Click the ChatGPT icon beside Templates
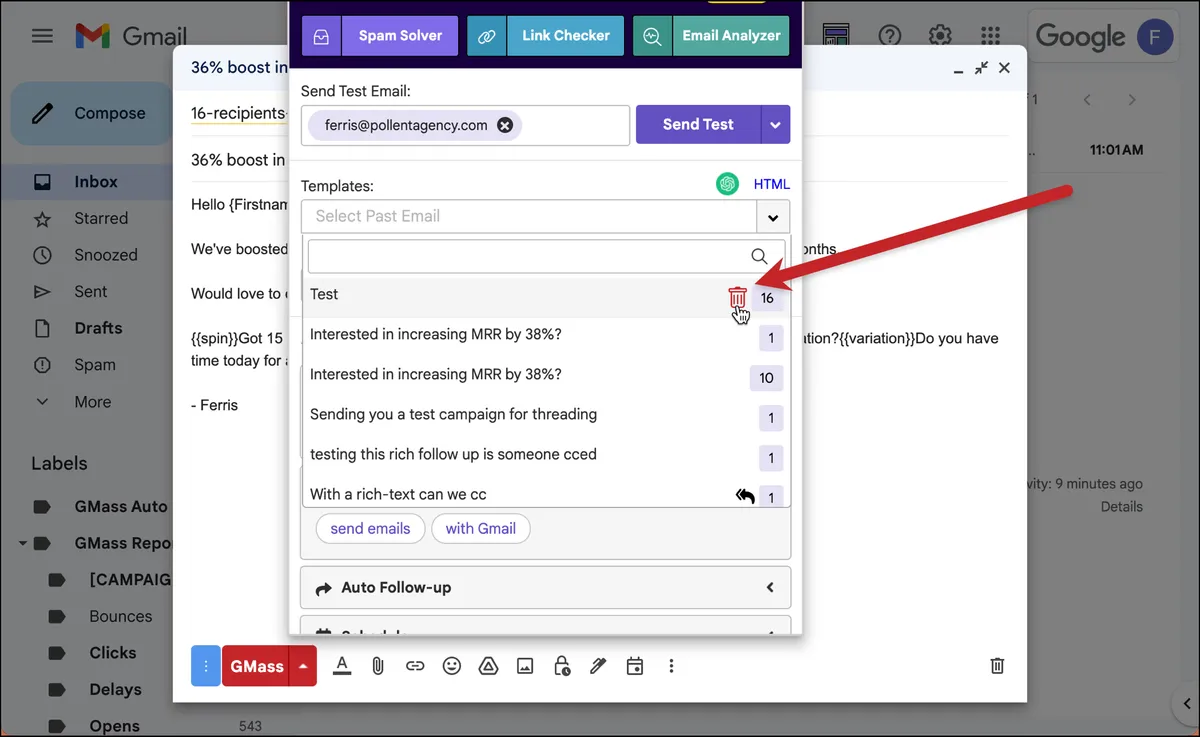The height and width of the screenshot is (737, 1200). (x=727, y=184)
